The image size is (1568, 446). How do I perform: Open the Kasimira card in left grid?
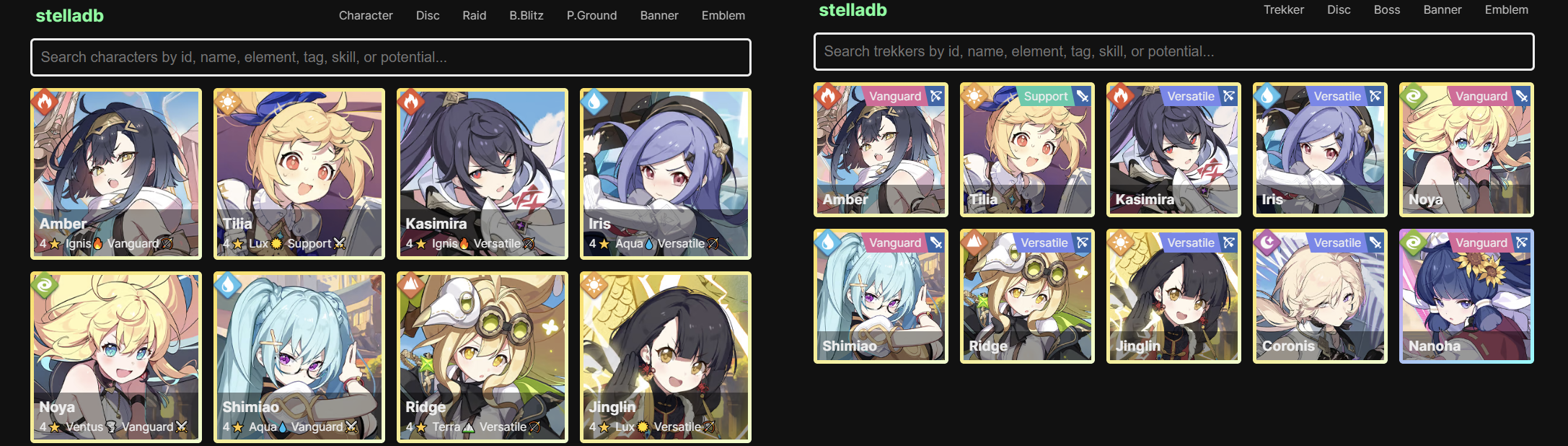483,174
